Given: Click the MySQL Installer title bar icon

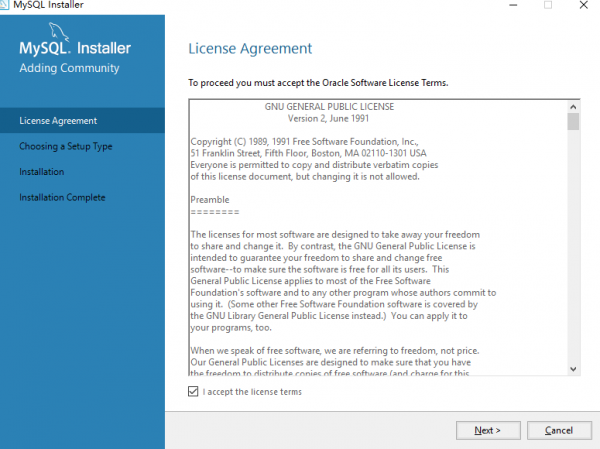Looking at the screenshot, I should [x=4, y=5].
